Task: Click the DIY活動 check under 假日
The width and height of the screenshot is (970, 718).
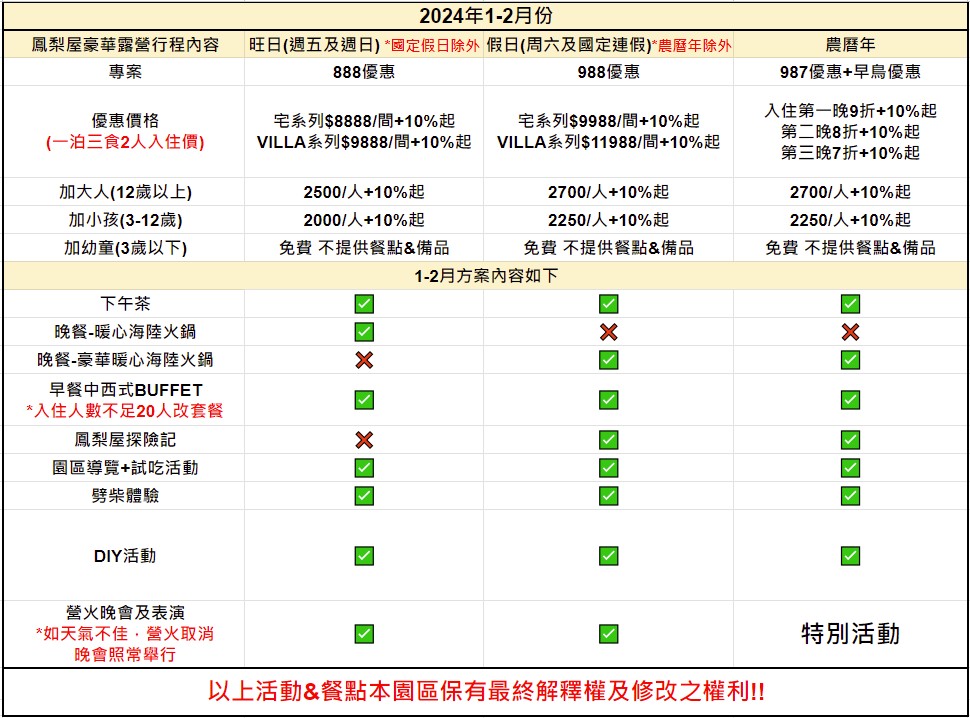Action: (609, 556)
